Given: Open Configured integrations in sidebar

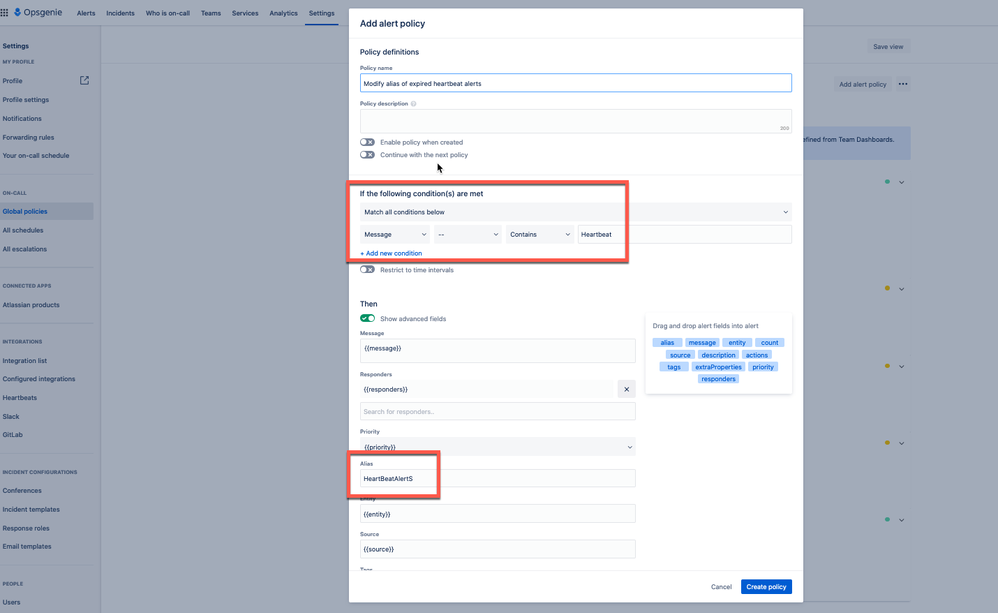Looking at the screenshot, I should coord(39,379).
